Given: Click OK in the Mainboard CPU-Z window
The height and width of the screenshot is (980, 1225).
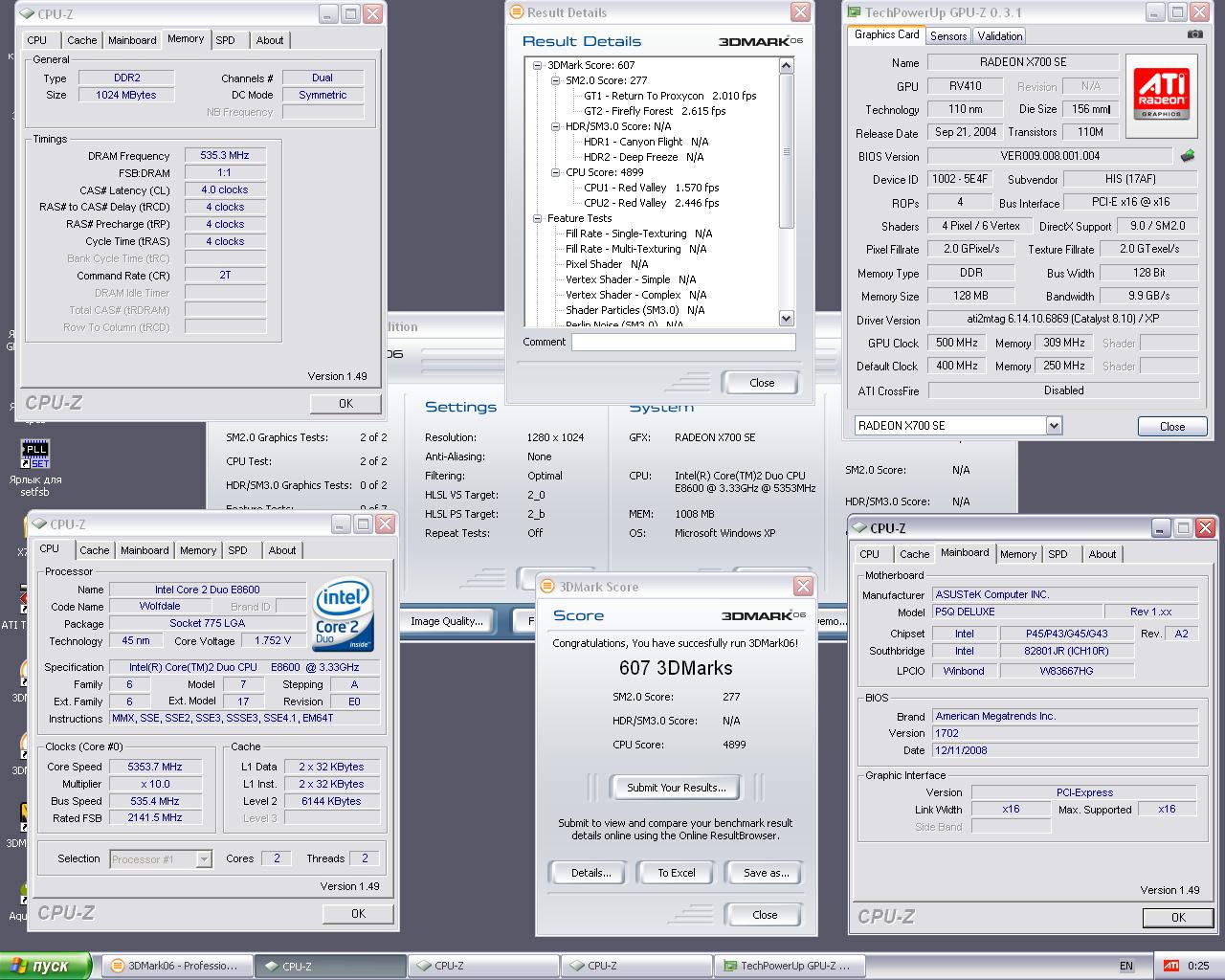Looking at the screenshot, I should [1178, 918].
